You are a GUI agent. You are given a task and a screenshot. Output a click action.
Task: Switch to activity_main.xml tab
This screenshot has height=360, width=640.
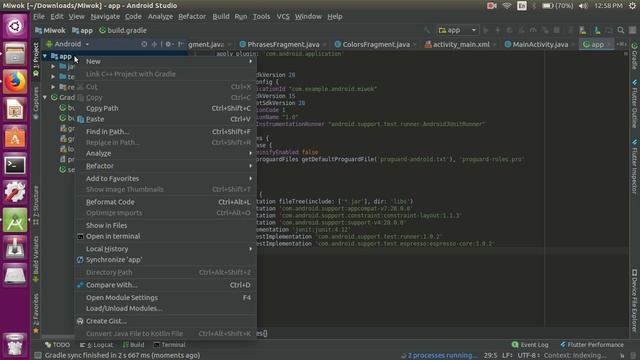[x=460, y=44]
